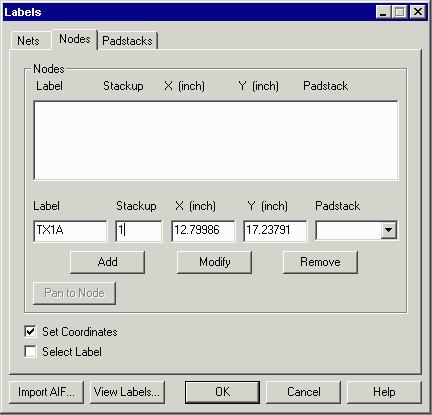Click the Y (inch) field showing 17.23791
This screenshot has height=415, width=432.
coord(275,230)
